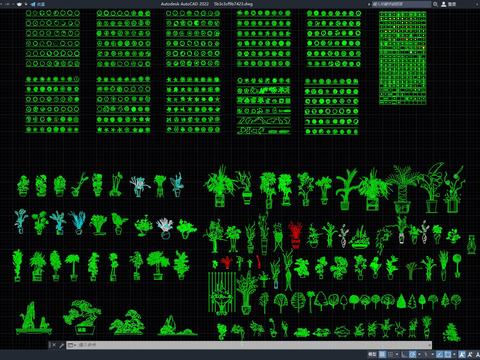Select the large red potted plant block
Screen dimensions: 480x360
point(295,235)
